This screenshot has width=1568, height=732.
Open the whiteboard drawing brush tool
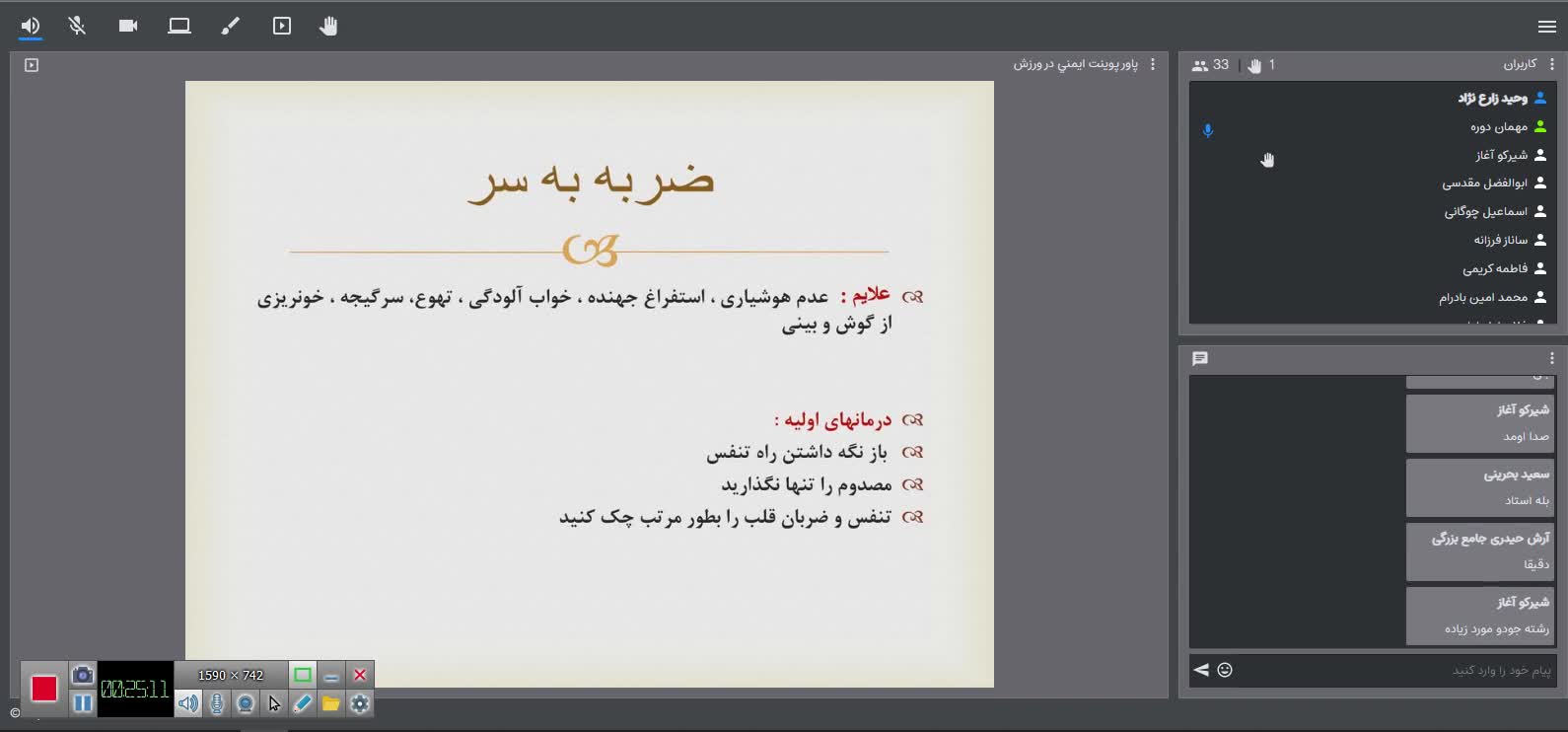231,26
